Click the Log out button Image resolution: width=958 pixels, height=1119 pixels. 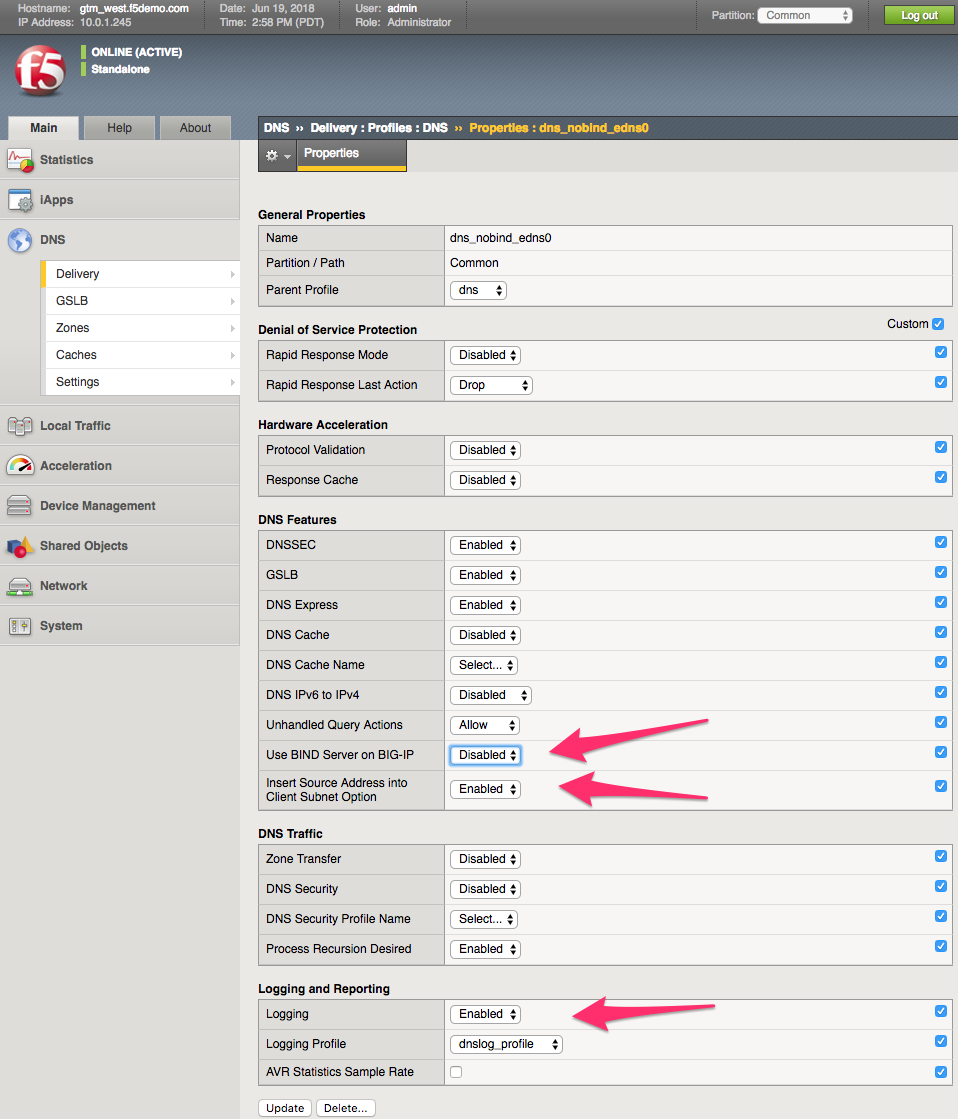coord(919,15)
